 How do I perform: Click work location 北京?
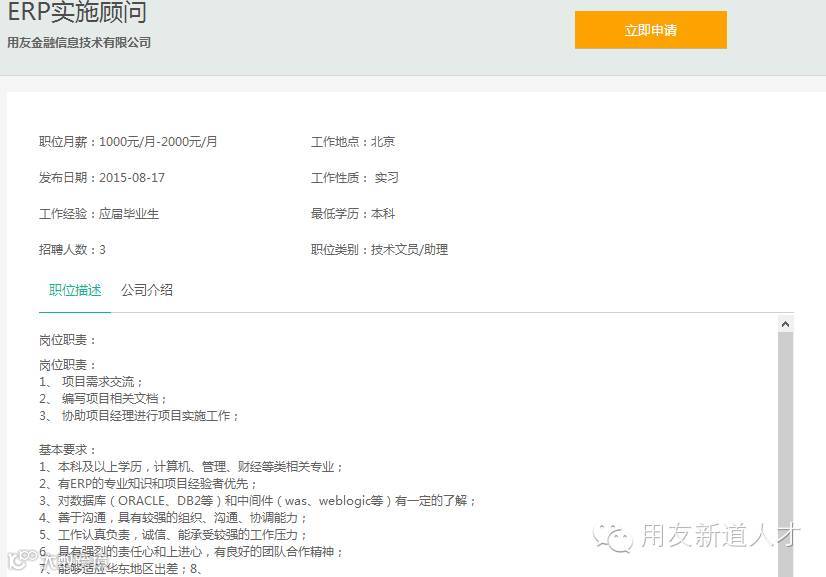(x=382, y=142)
